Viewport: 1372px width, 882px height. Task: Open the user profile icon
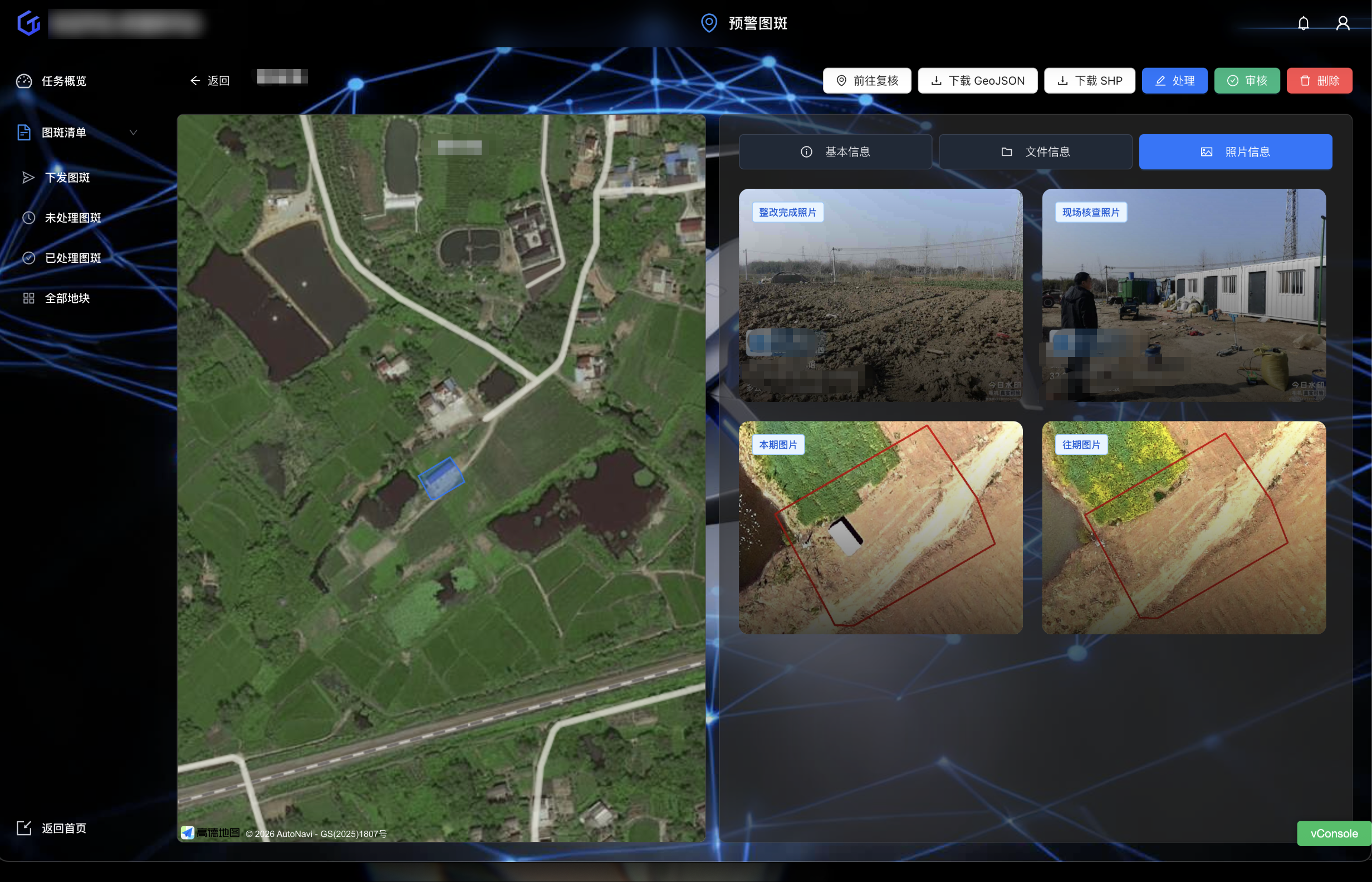click(x=1342, y=23)
